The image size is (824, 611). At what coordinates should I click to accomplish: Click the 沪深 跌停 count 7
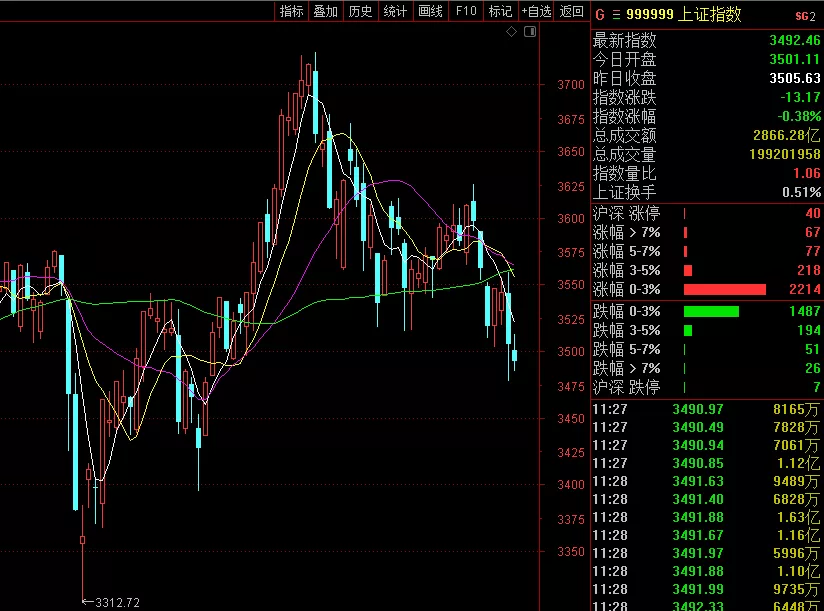pyautogui.click(x=817, y=387)
